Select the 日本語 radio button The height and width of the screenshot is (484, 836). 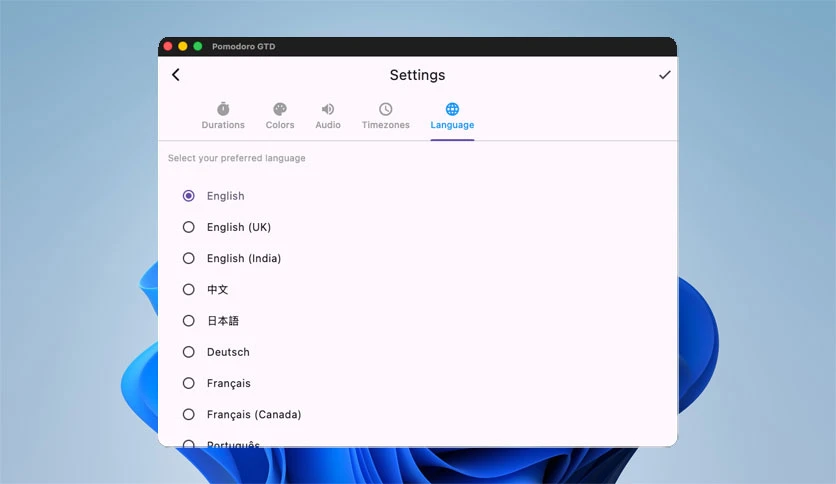188,320
